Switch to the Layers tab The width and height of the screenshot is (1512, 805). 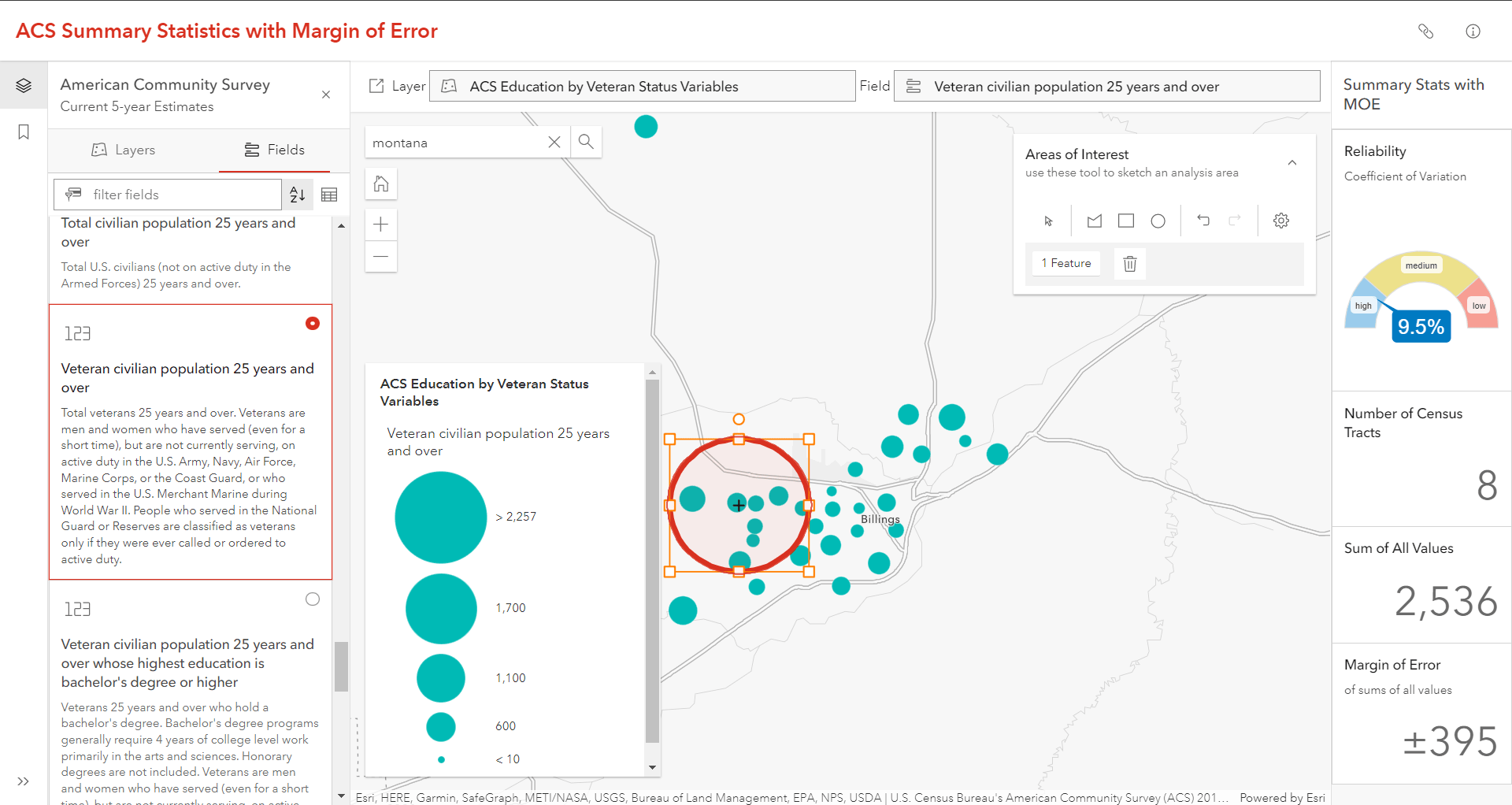coord(124,150)
